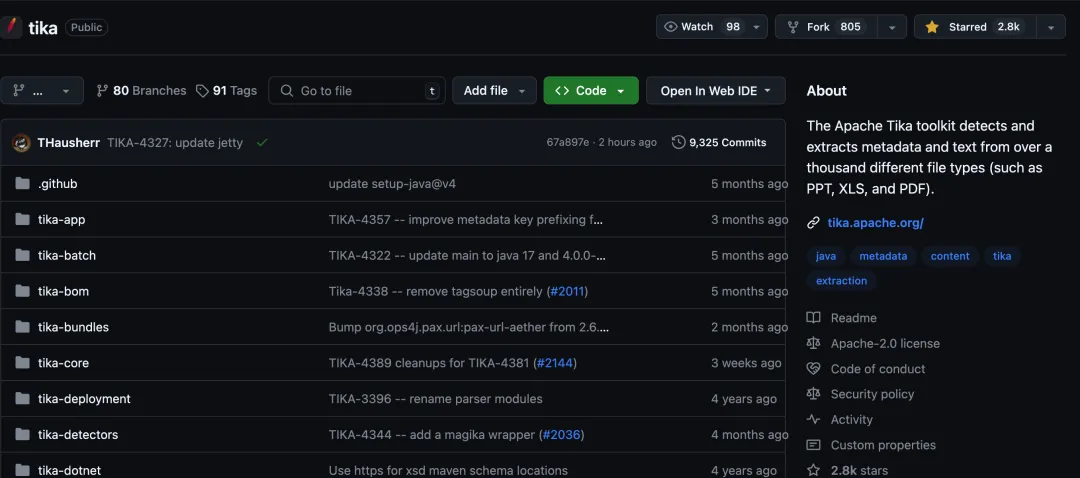Viewport: 1080px width, 478px height.
Task: Open the Starred lists dropdown arrow
Action: click(x=1050, y=27)
